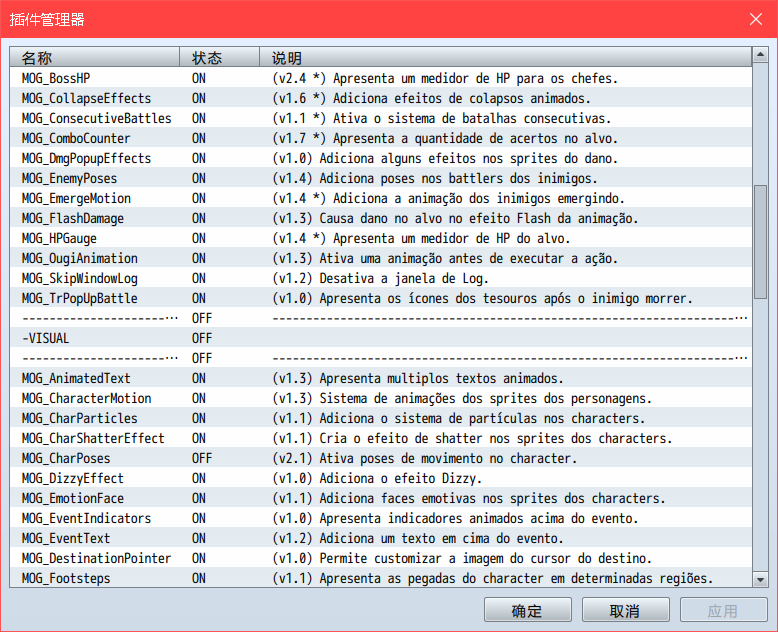Click ON status of MOG_Footsteps

pos(199,578)
